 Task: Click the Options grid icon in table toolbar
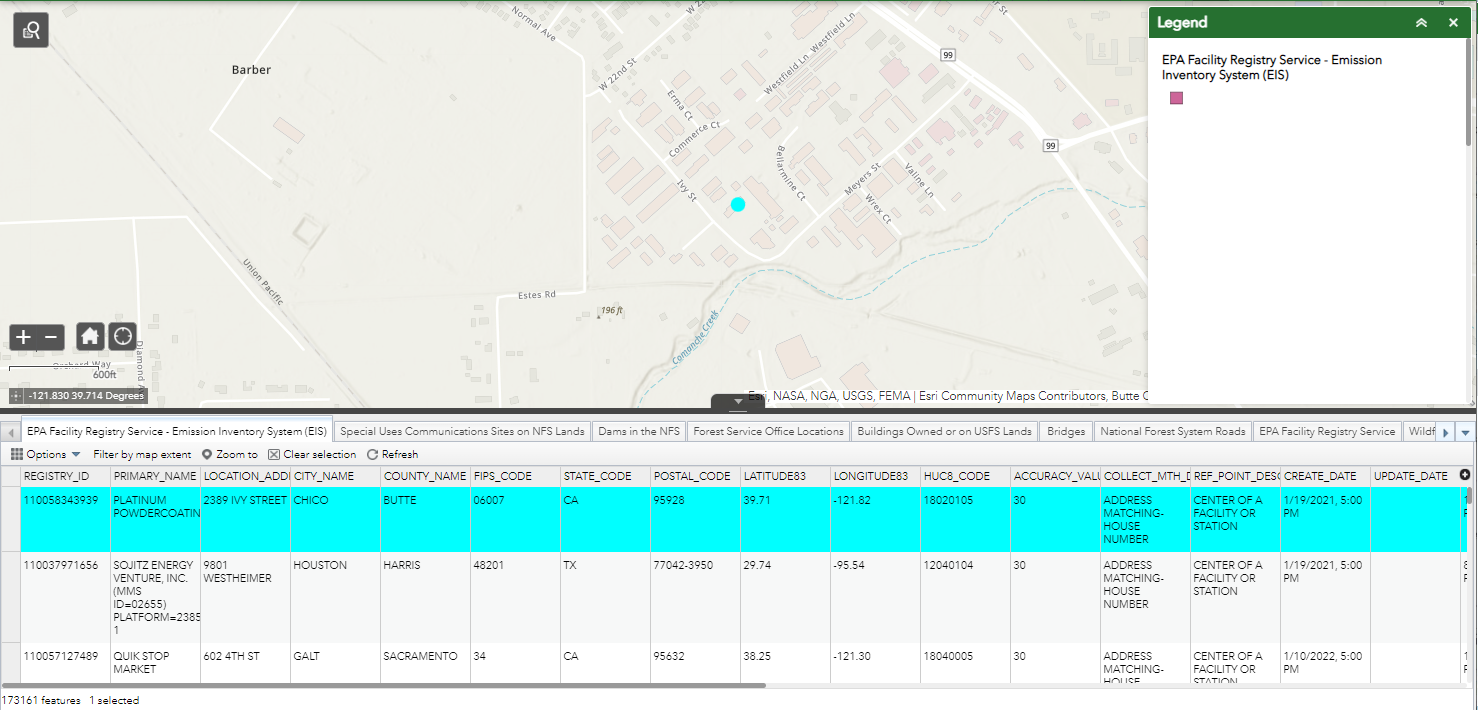click(16, 456)
